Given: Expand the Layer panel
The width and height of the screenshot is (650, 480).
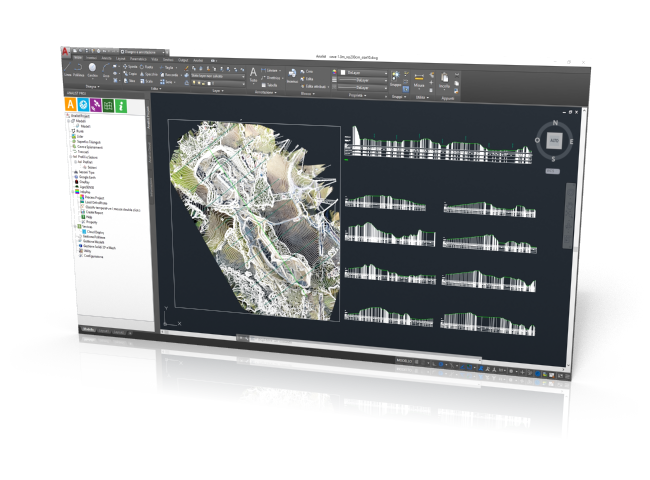Looking at the screenshot, I should pos(218,90).
